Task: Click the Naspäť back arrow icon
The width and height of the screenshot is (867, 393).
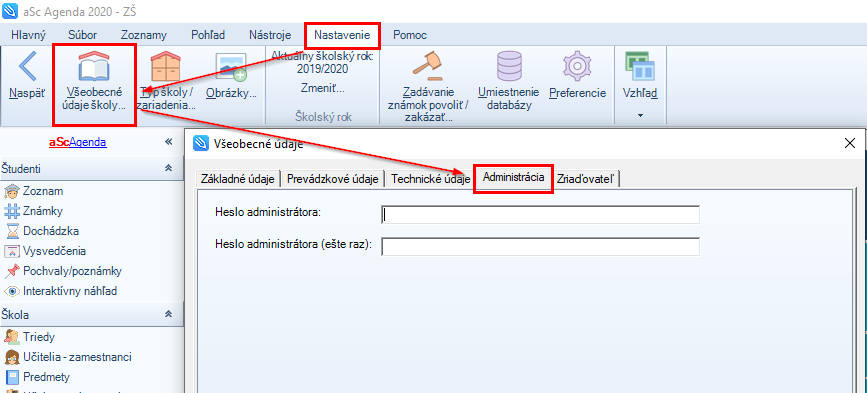Action: click(x=27, y=67)
